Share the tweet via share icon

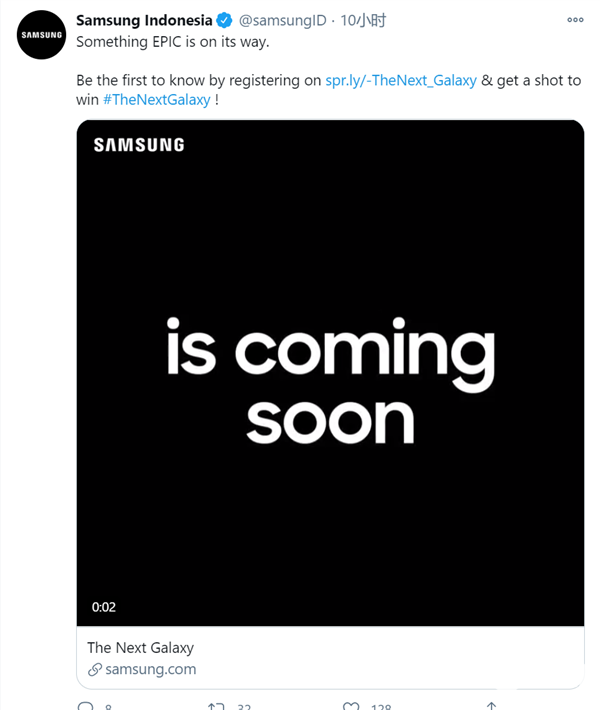(491, 706)
